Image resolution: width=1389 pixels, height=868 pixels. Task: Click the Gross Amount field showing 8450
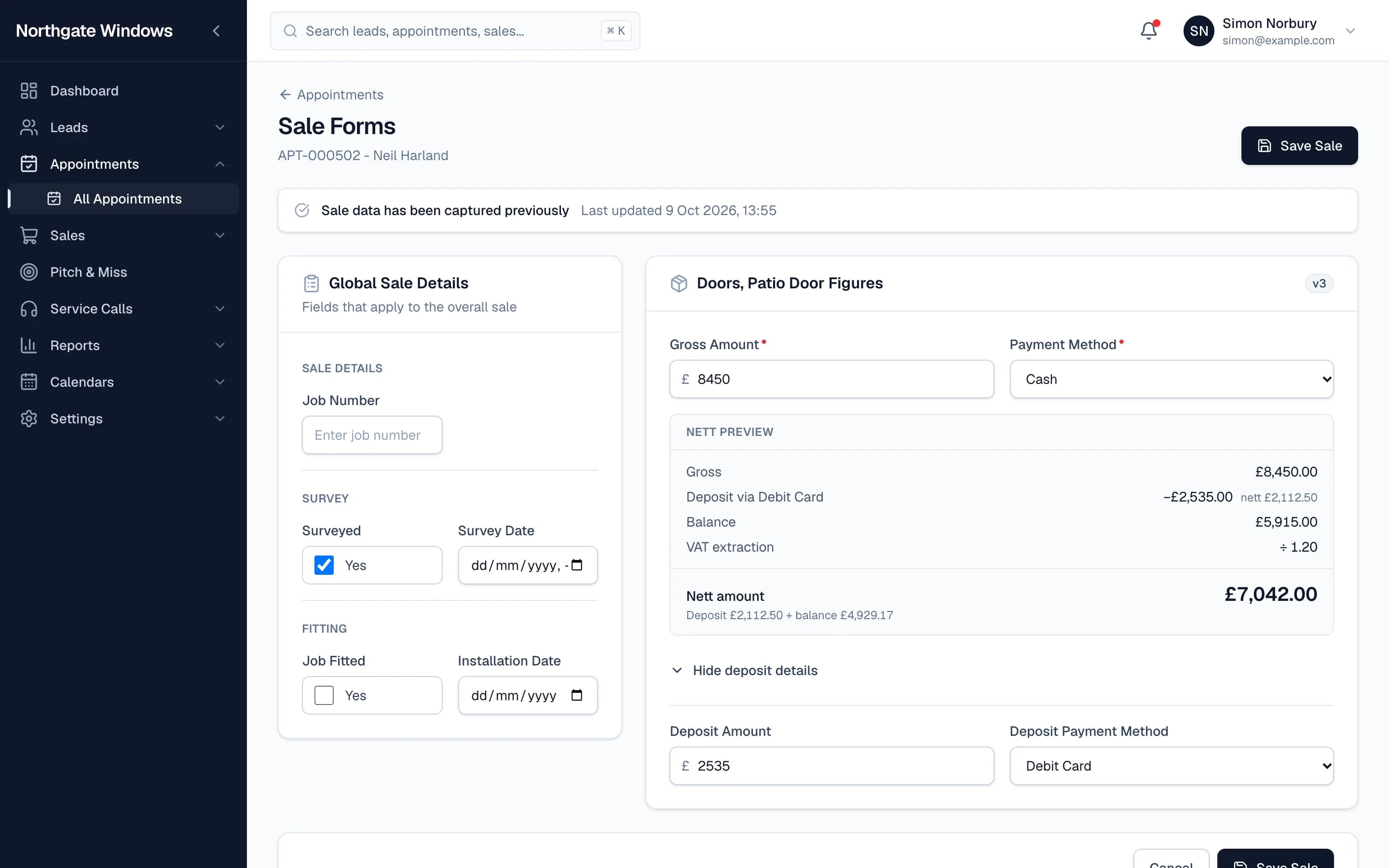point(831,379)
